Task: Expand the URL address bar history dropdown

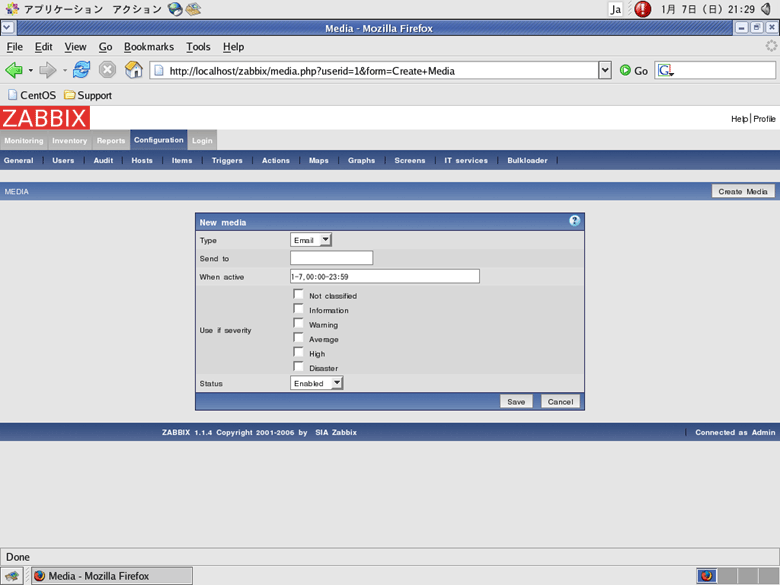Action: tap(604, 70)
